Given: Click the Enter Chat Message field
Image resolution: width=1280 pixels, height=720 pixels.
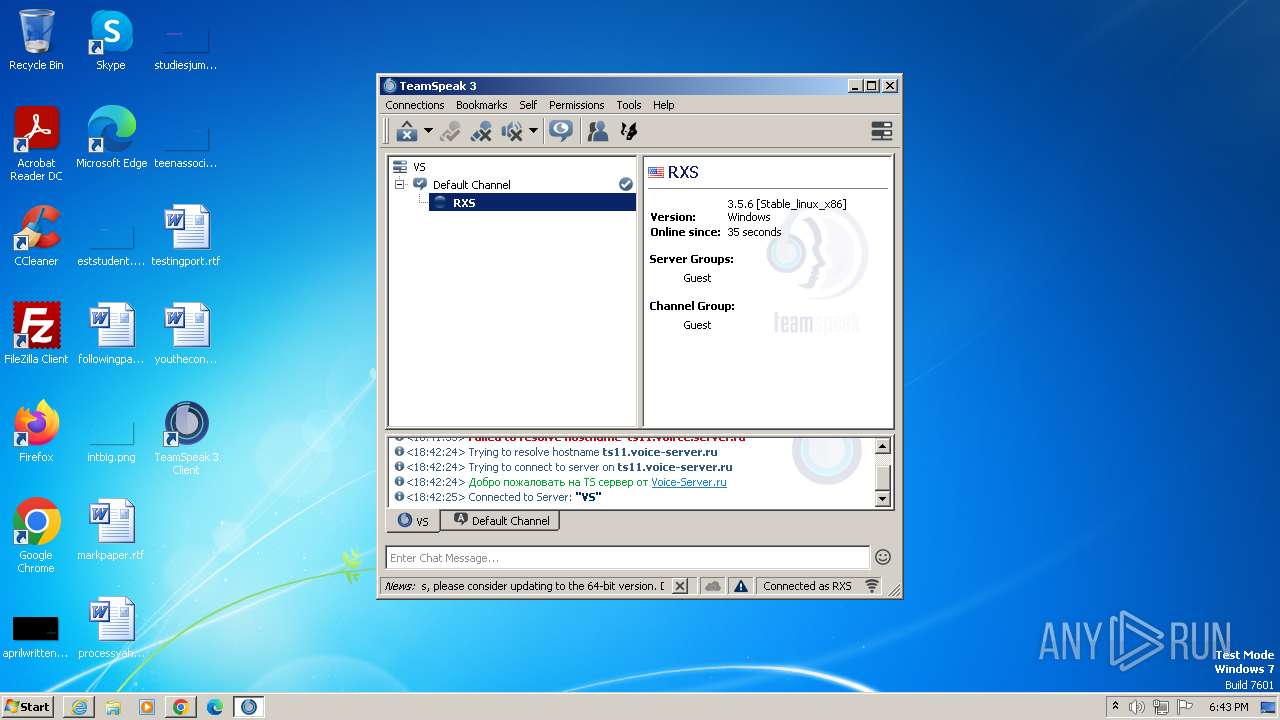Looking at the screenshot, I should click(x=628, y=558).
